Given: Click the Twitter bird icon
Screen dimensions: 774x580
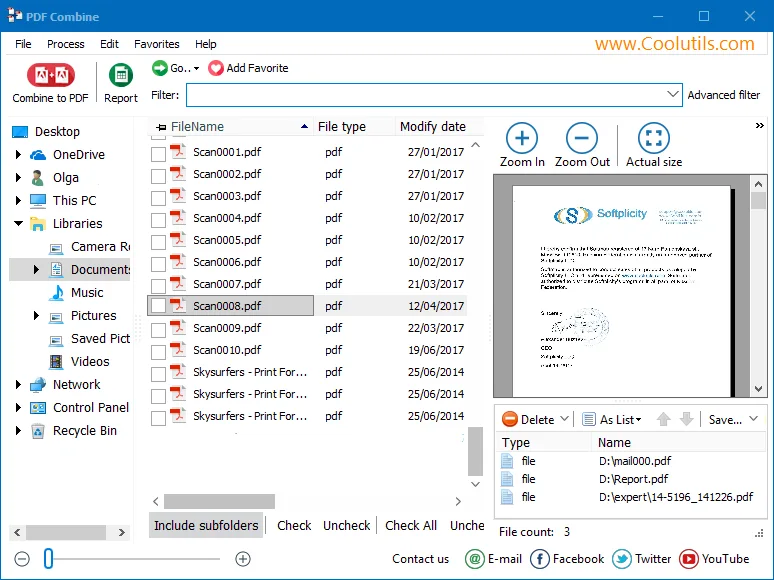Looking at the screenshot, I should click(x=622, y=559).
